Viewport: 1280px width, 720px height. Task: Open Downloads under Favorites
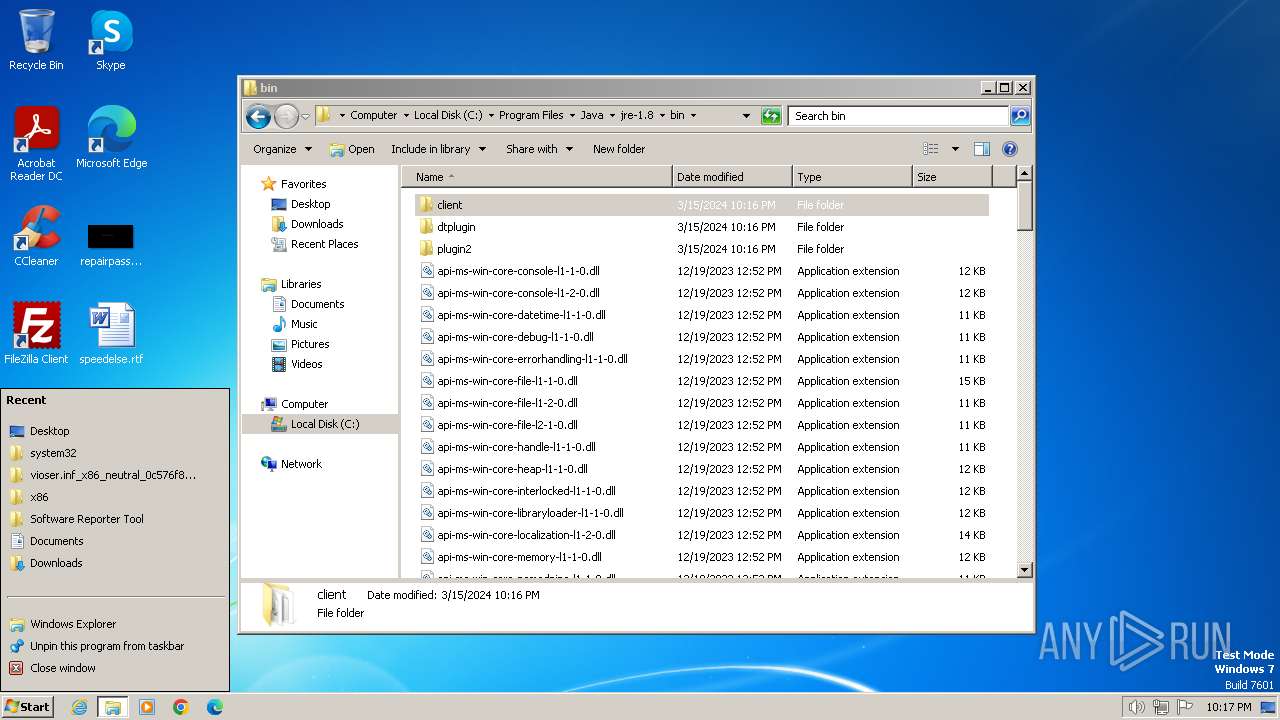pos(317,224)
